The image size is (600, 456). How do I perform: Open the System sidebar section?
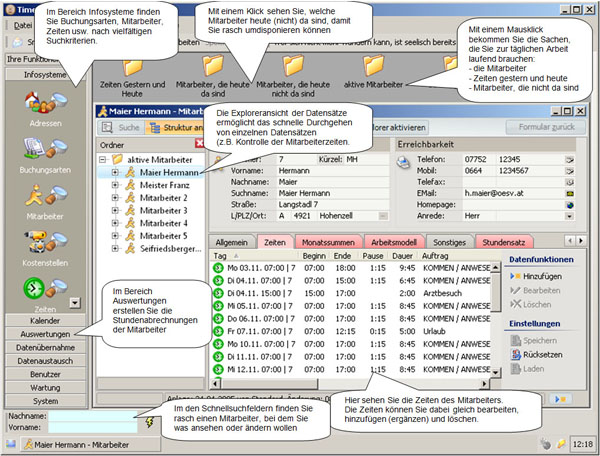45,401
